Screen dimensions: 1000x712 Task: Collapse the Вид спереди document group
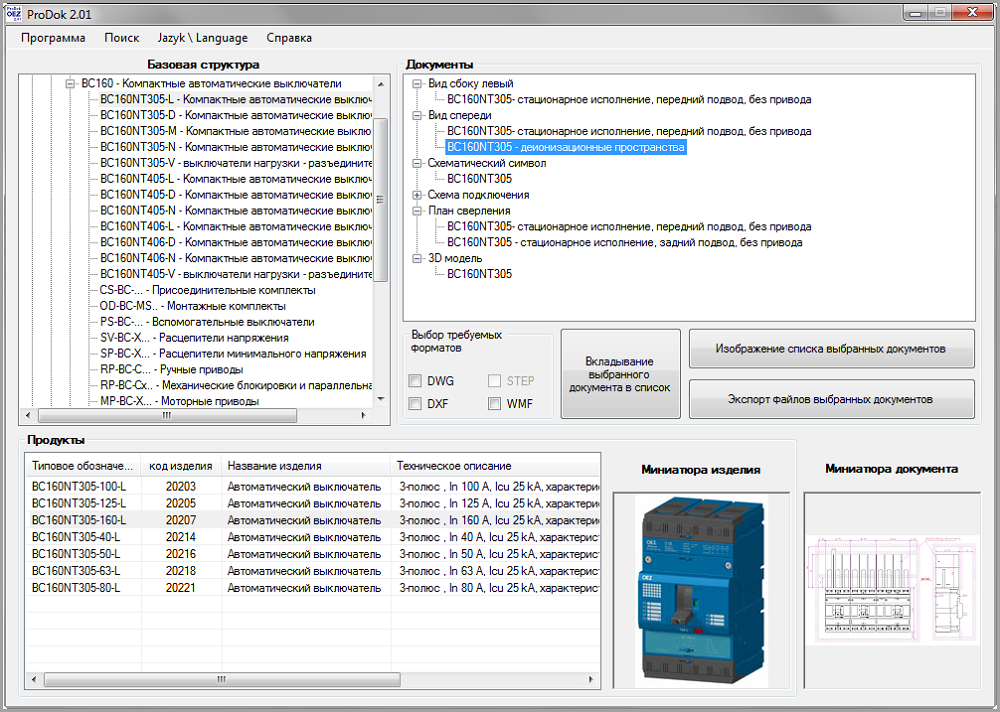[417, 115]
